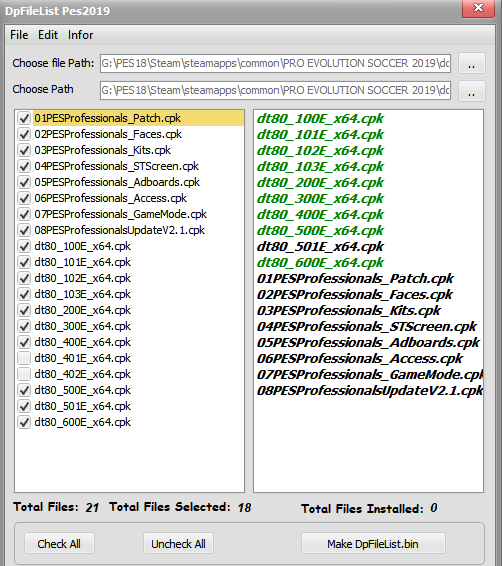Select dt80_402E_x64.cpk file name
Image resolution: width=502 pixels, height=566 pixels.
(x=83, y=374)
